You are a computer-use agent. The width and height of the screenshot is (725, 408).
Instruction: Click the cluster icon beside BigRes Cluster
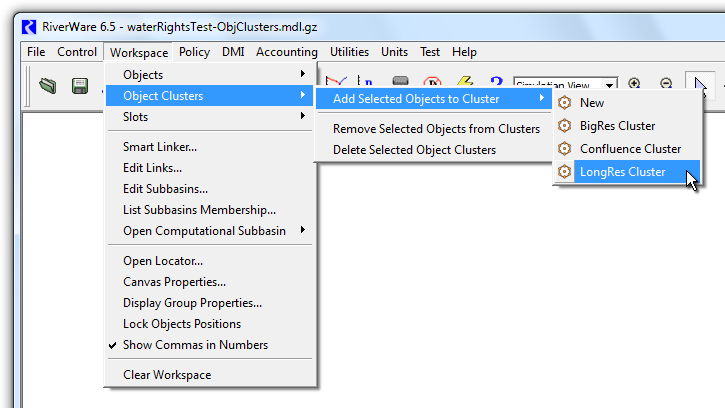point(564,125)
